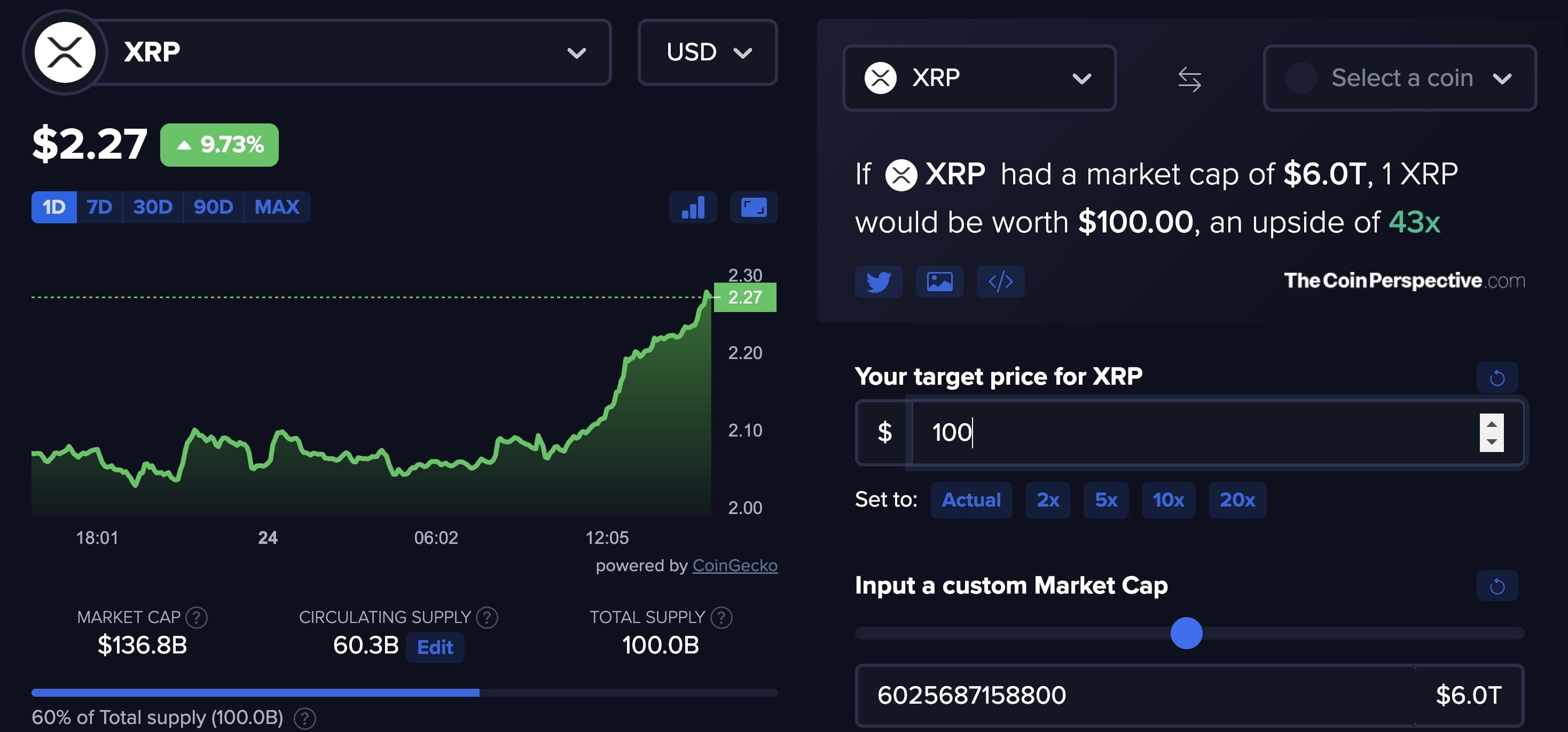Image resolution: width=1568 pixels, height=732 pixels.
Task: Download result as image icon
Action: [939, 282]
